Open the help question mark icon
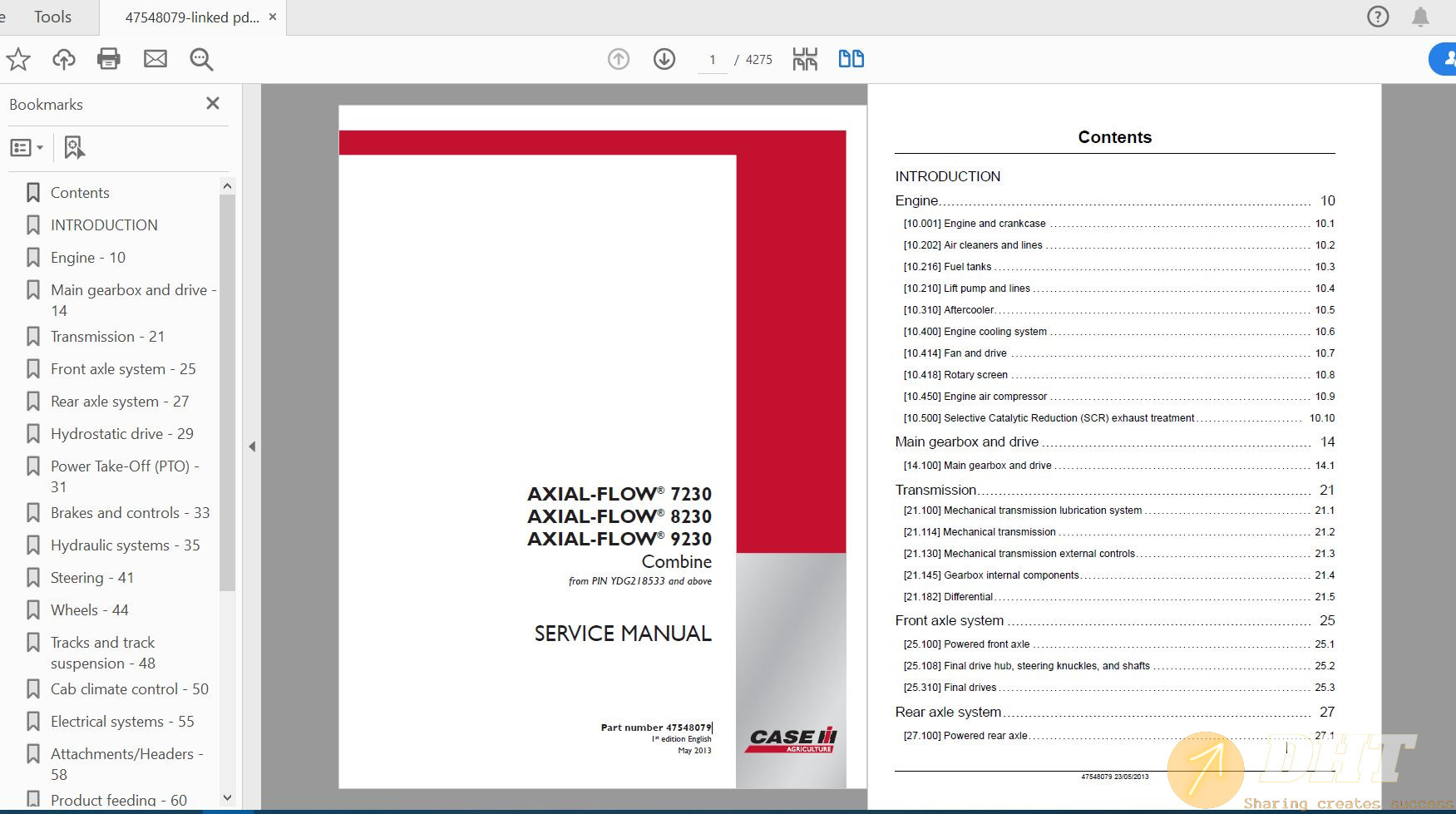Image resolution: width=1456 pixels, height=814 pixels. [1378, 17]
